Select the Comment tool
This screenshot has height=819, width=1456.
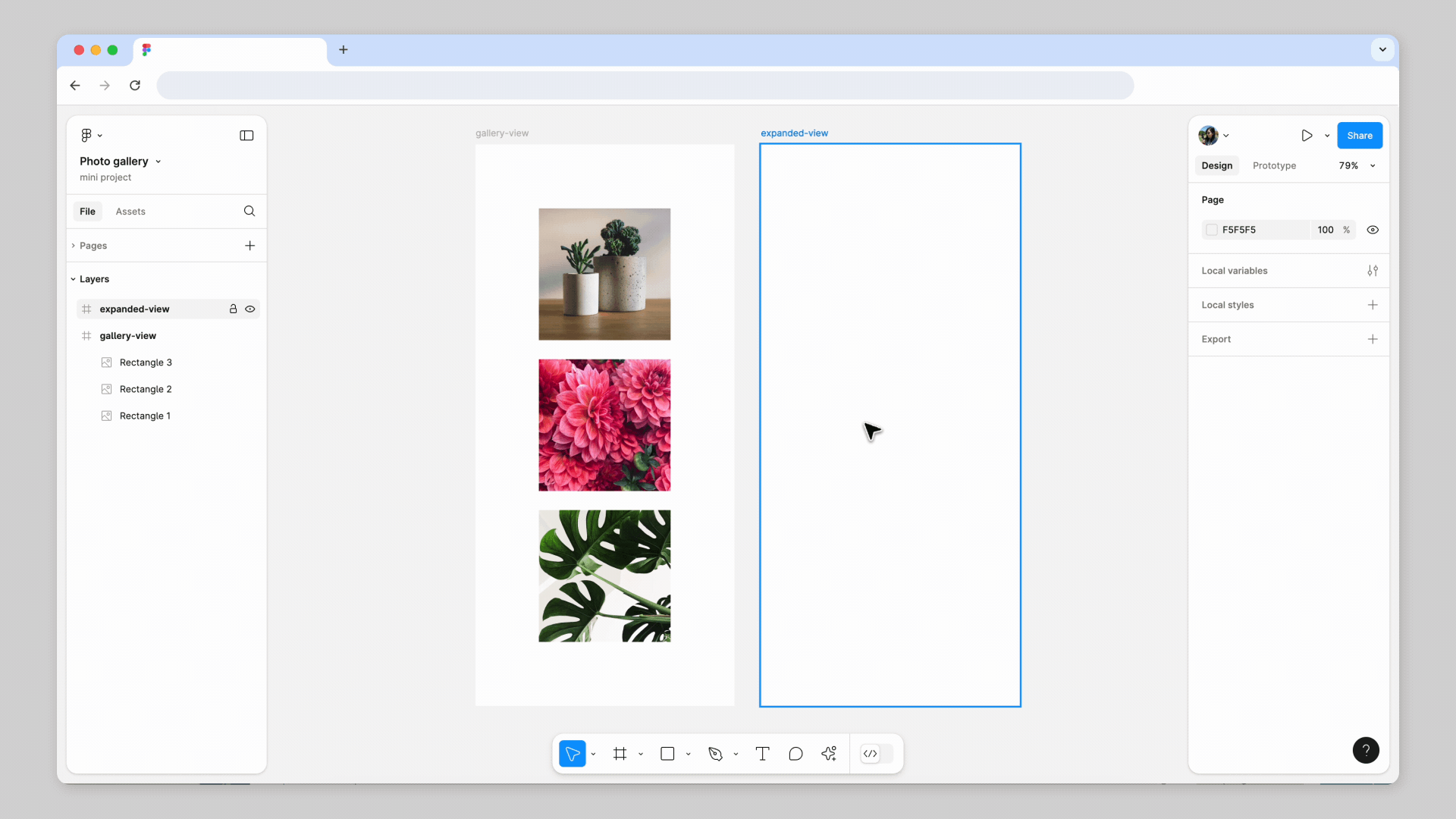[x=795, y=753]
